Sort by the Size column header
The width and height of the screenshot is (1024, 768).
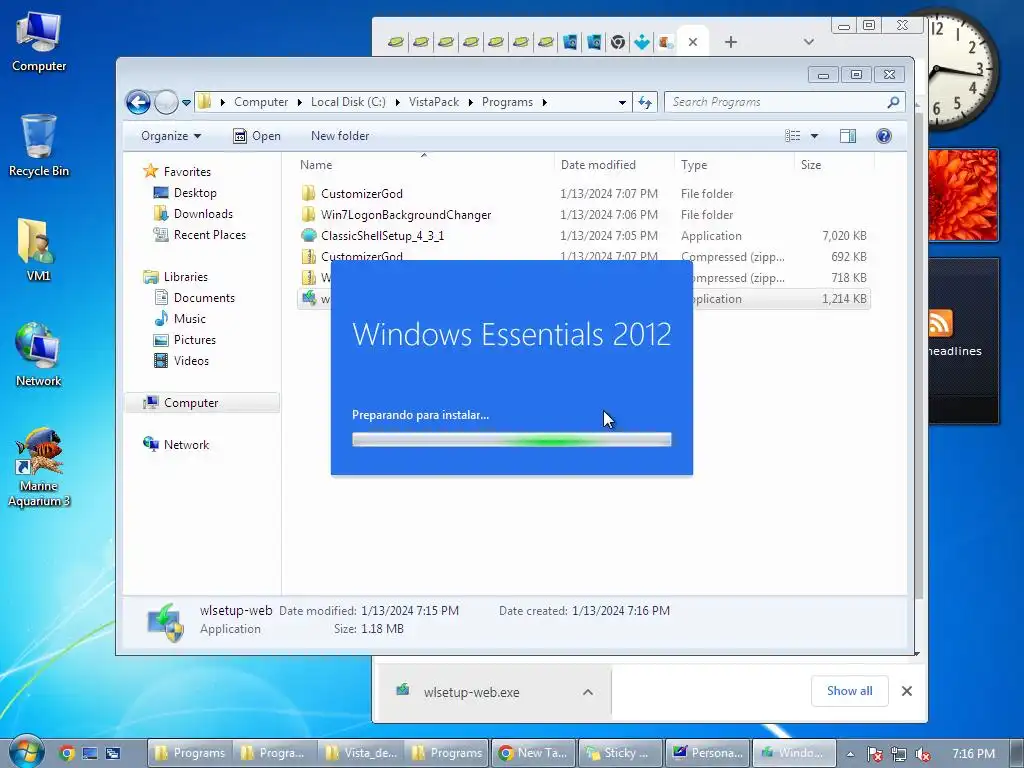(834, 165)
